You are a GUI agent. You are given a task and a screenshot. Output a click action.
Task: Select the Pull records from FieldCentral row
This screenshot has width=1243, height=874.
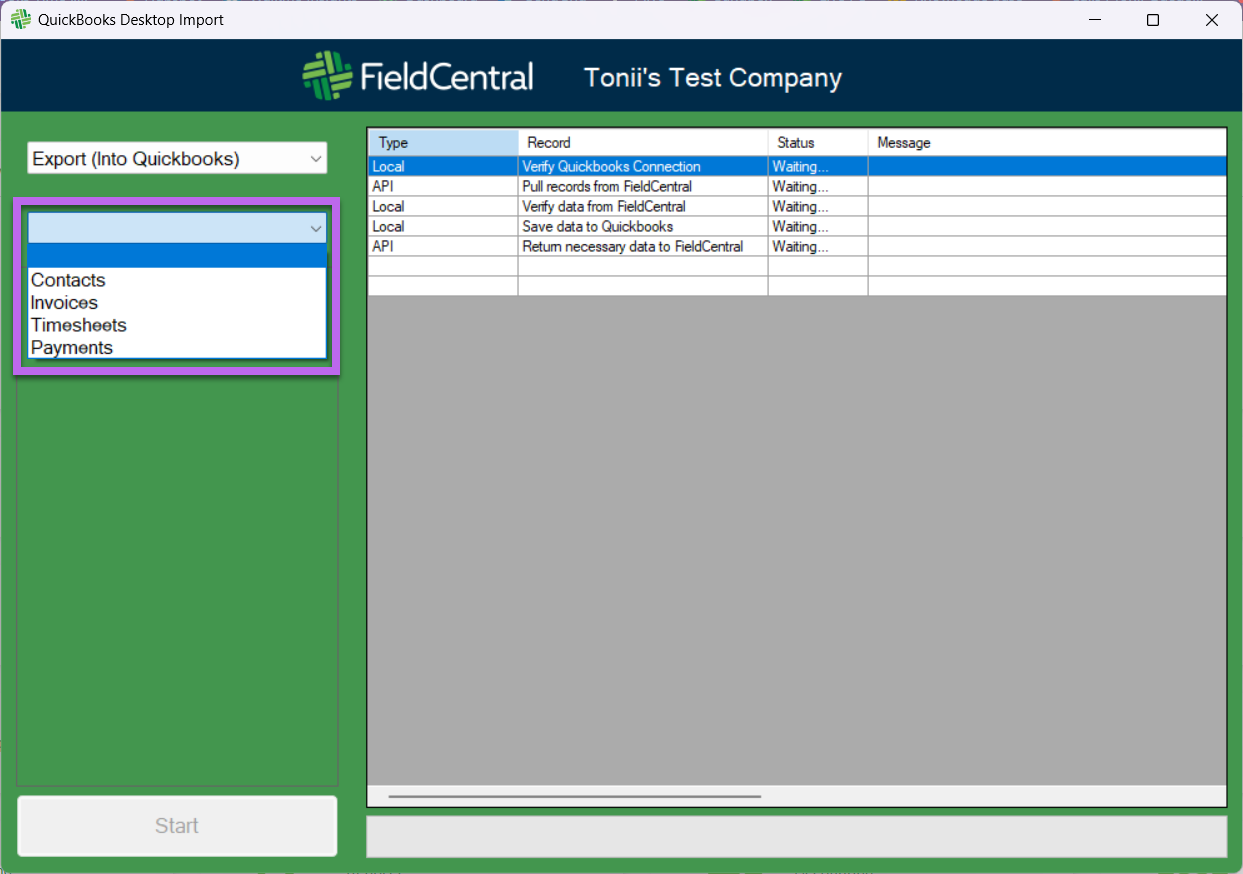[x=797, y=186]
